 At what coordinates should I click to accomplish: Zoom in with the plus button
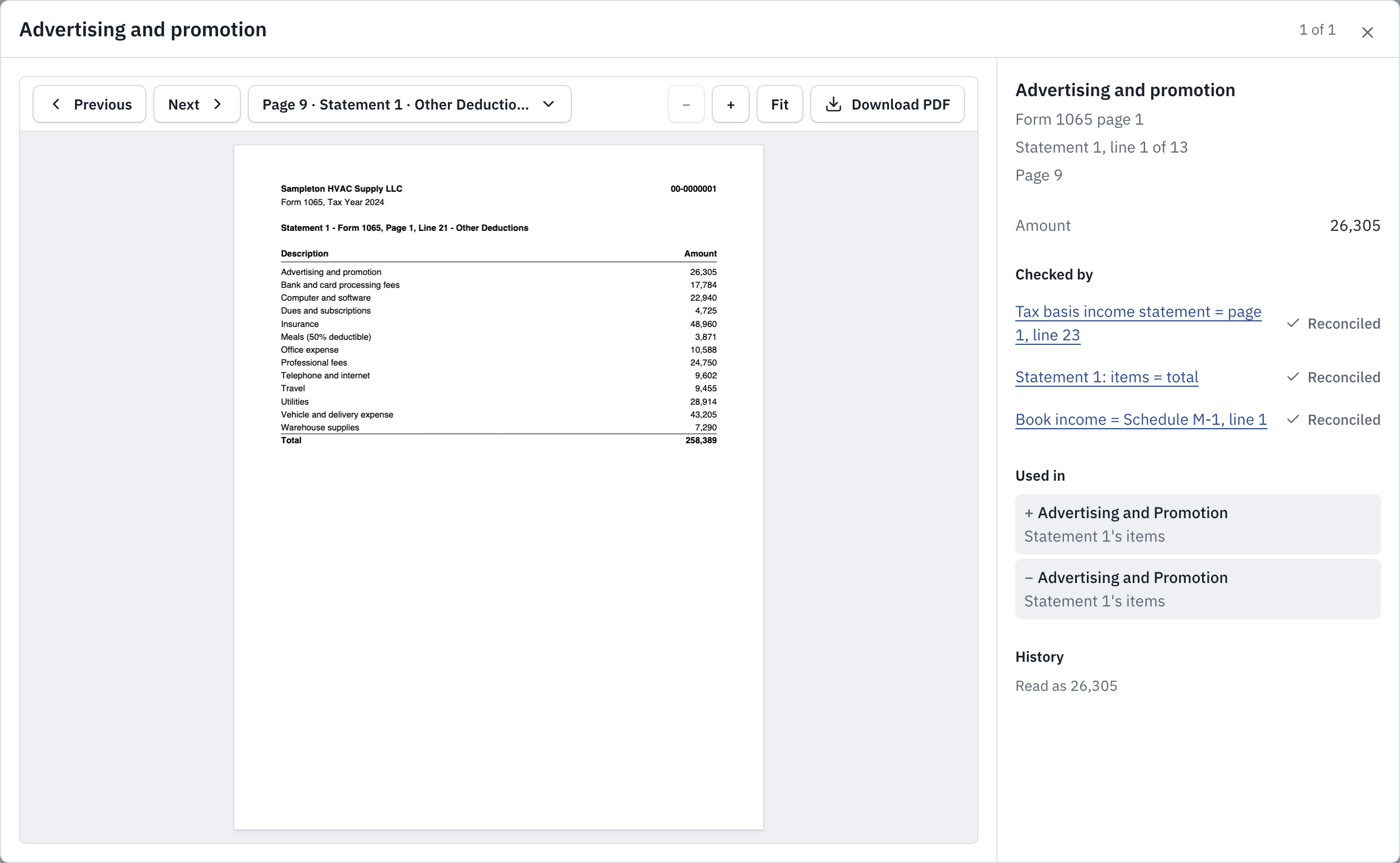point(730,105)
